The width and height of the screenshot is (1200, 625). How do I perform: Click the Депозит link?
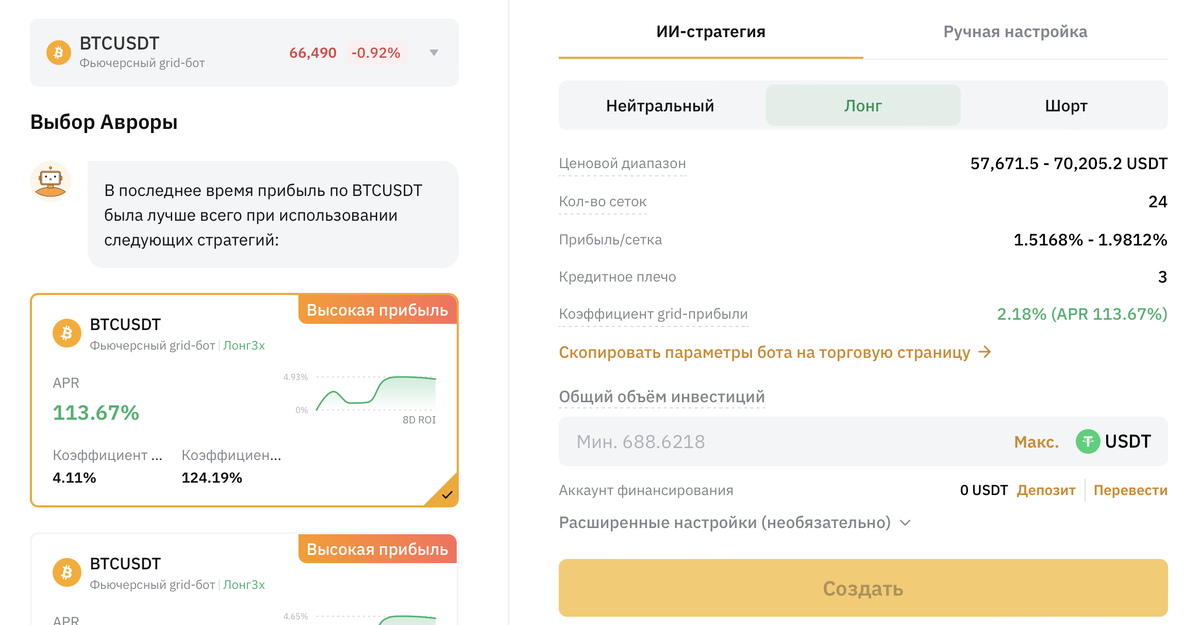[x=1046, y=490]
